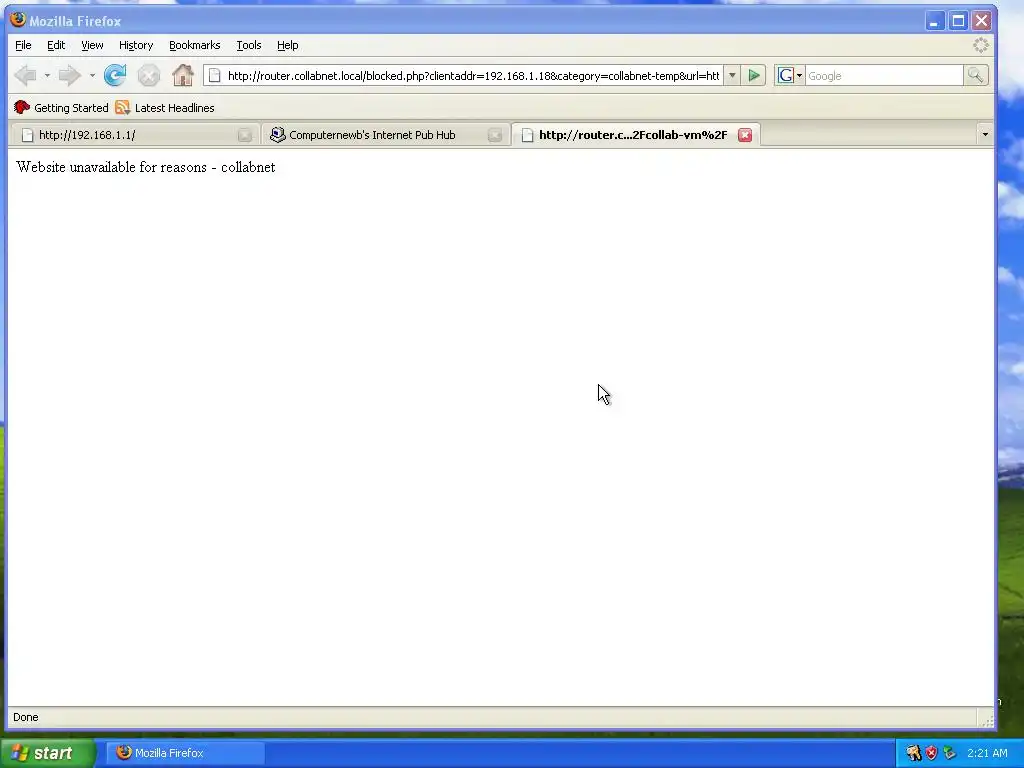Open the list all tabs dropdown
Image resolution: width=1024 pixels, height=768 pixels.
[985, 135]
